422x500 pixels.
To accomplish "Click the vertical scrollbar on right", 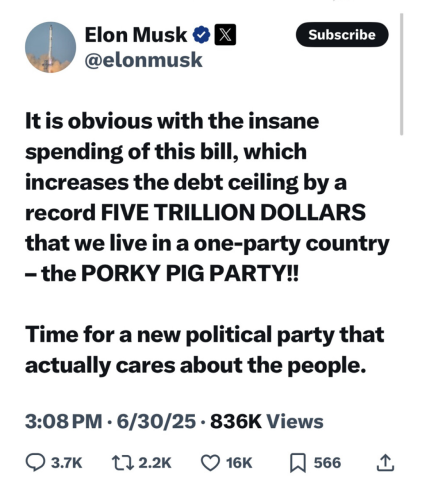I will (401, 74).
